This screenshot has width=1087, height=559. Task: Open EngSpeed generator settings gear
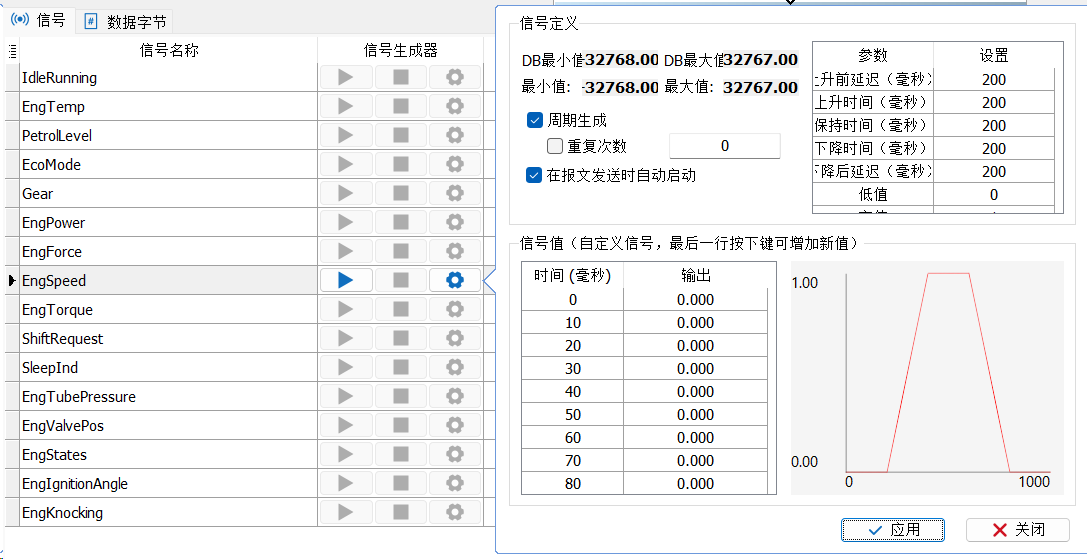click(455, 280)
